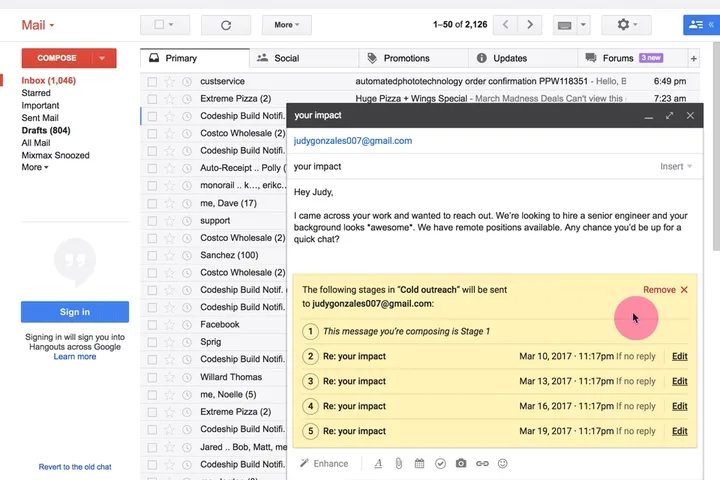
Task: Star the Sanchez (100) email
Action: pyautogui.click(x=169, y=255)
